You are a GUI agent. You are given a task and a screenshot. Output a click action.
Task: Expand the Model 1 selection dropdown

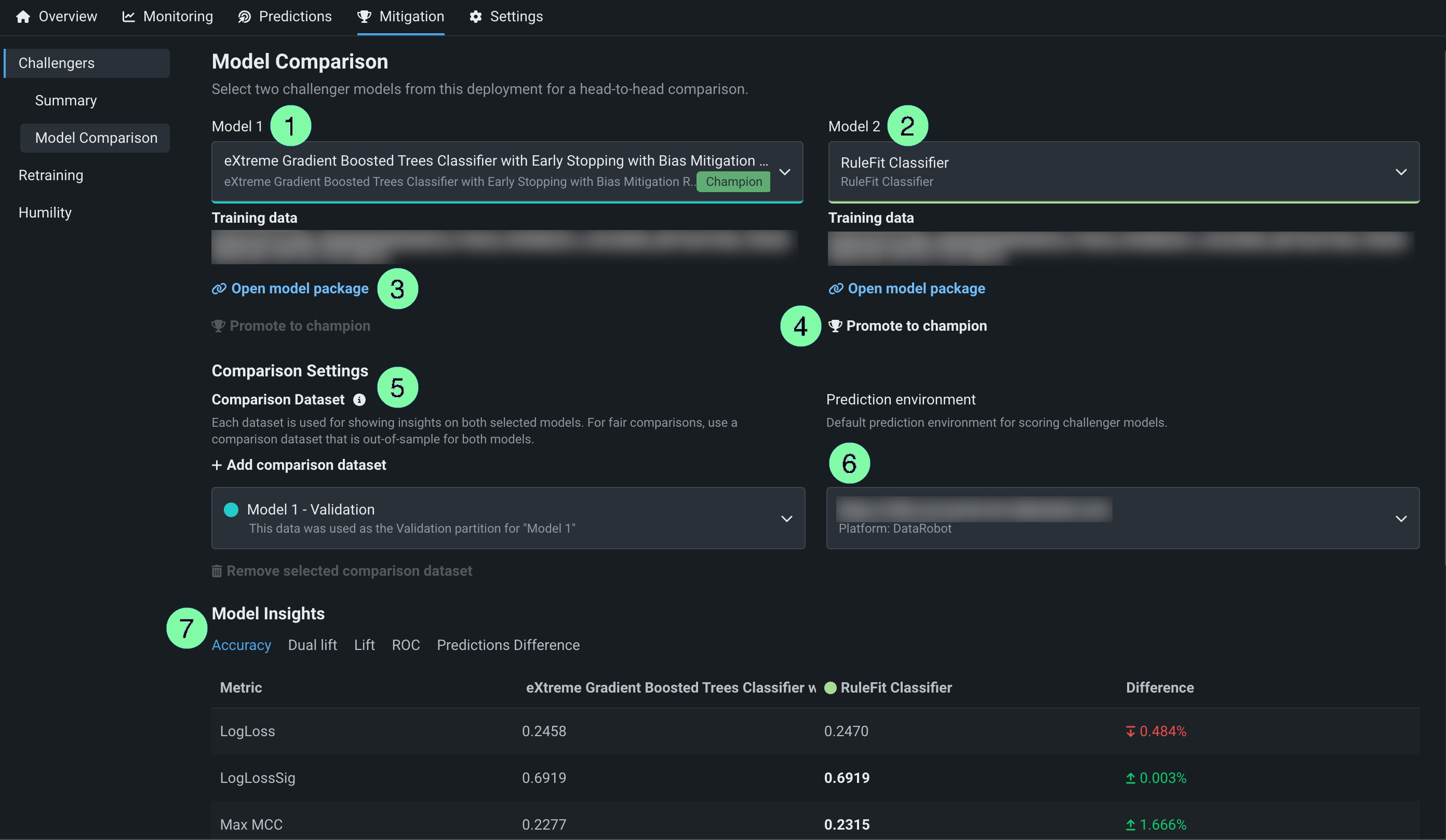click(x=784, y=172)
